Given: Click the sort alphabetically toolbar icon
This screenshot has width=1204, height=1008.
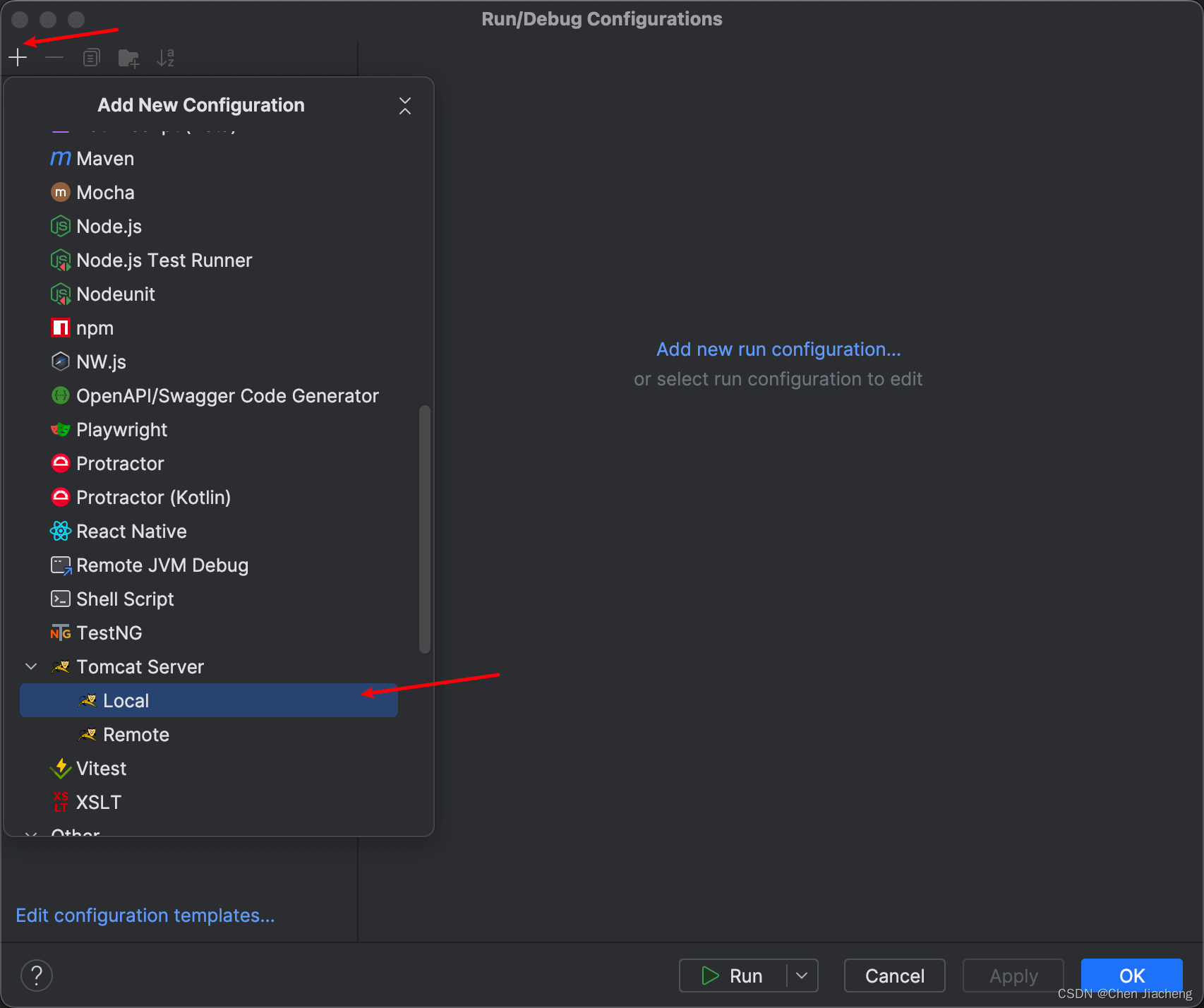Looking at the screenshot, I should [x=166, y=57].
